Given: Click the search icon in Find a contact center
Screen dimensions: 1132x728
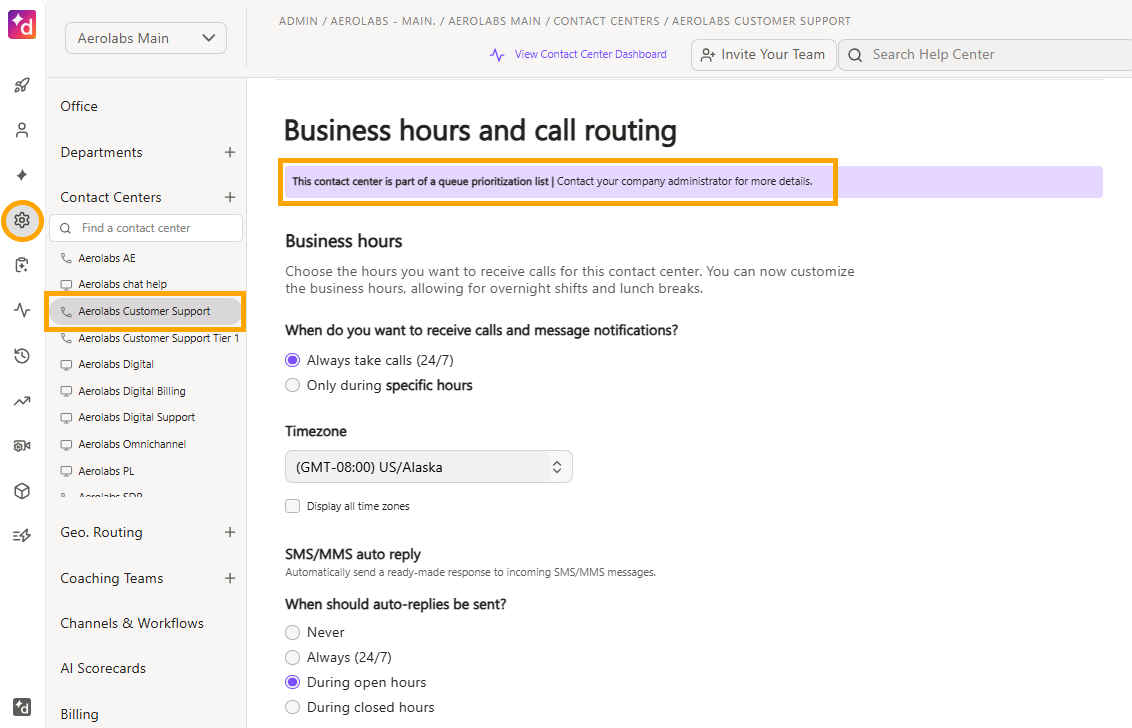Looking at the screenshot, I should click(66, 228).
